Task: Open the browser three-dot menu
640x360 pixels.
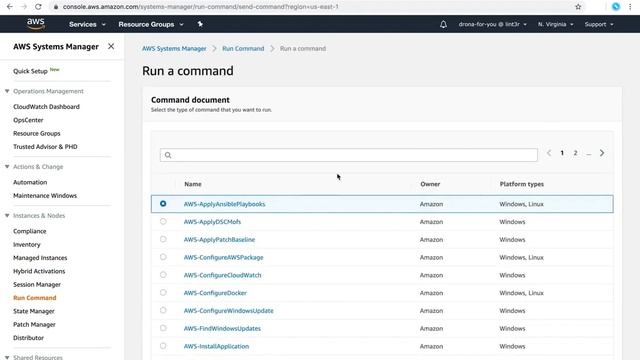Action: tap(630, 7)
